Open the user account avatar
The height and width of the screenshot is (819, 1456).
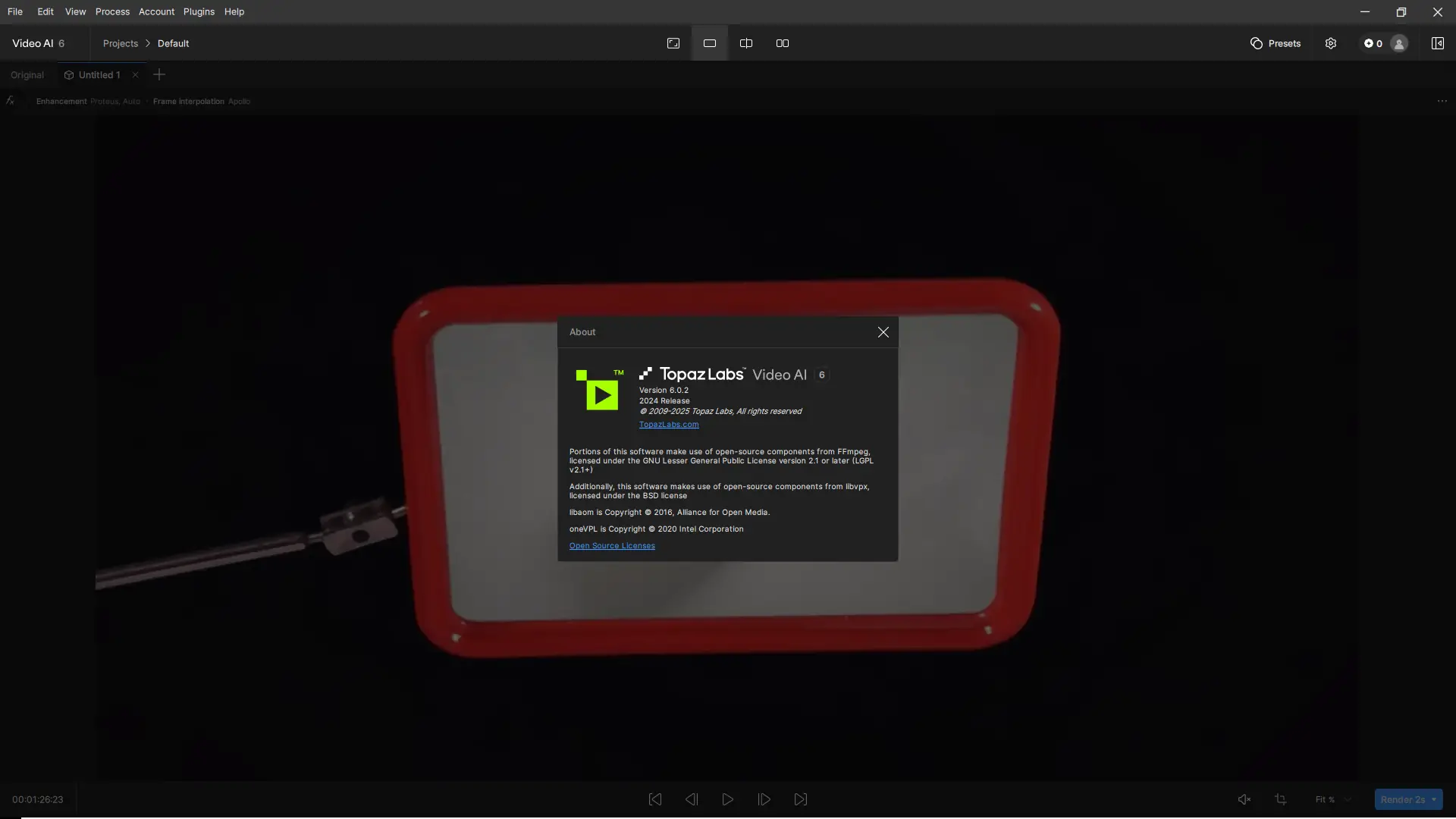pos(1399,43)
